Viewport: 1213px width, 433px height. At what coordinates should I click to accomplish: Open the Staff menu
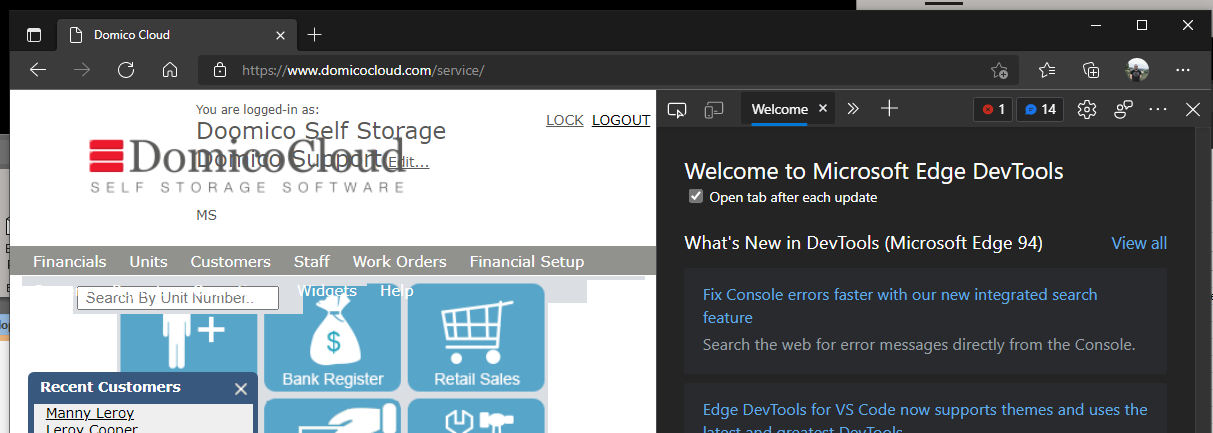(x=311, y=261)
